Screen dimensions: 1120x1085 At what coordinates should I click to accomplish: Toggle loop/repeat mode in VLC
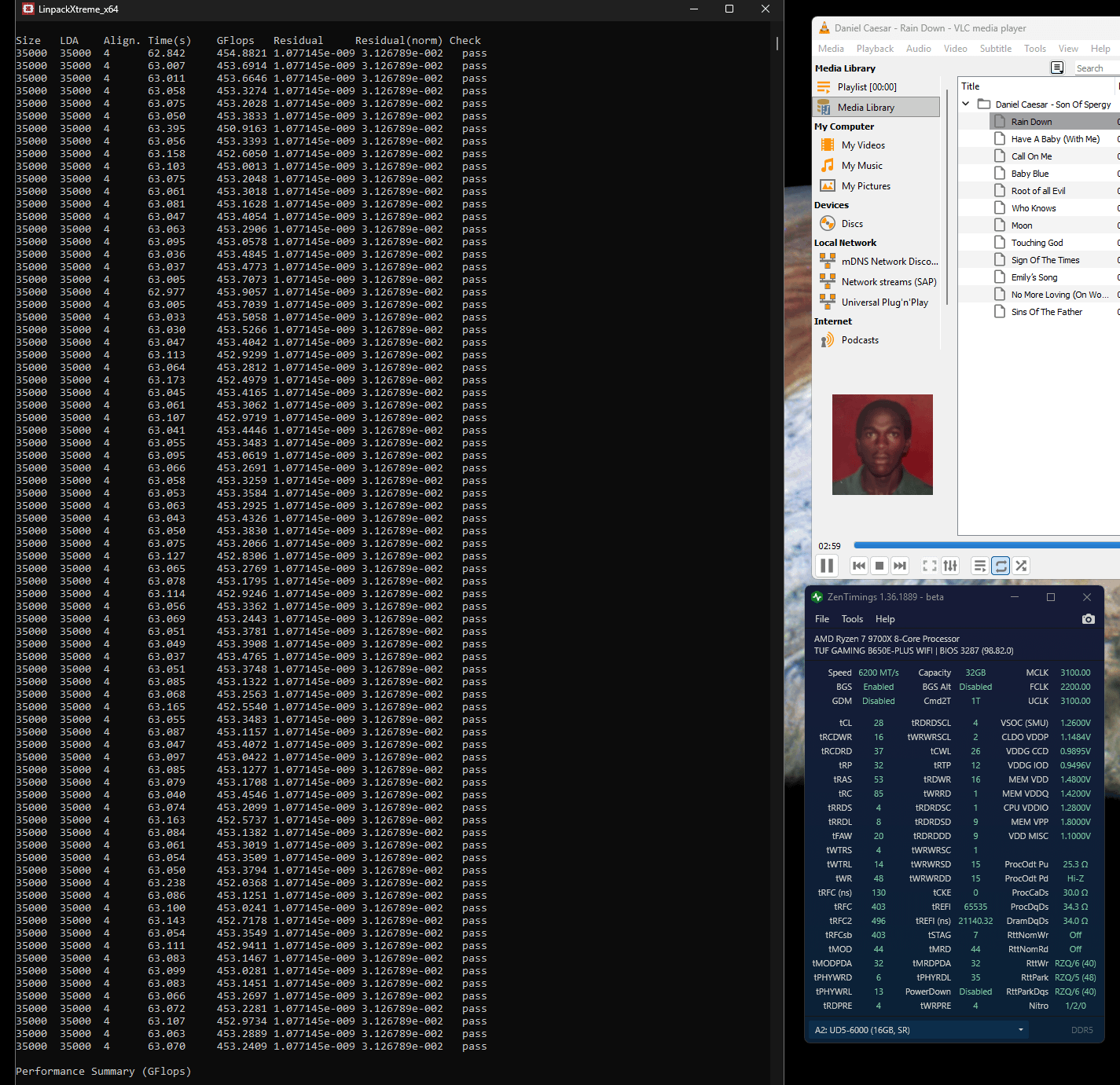point(1001,566)
